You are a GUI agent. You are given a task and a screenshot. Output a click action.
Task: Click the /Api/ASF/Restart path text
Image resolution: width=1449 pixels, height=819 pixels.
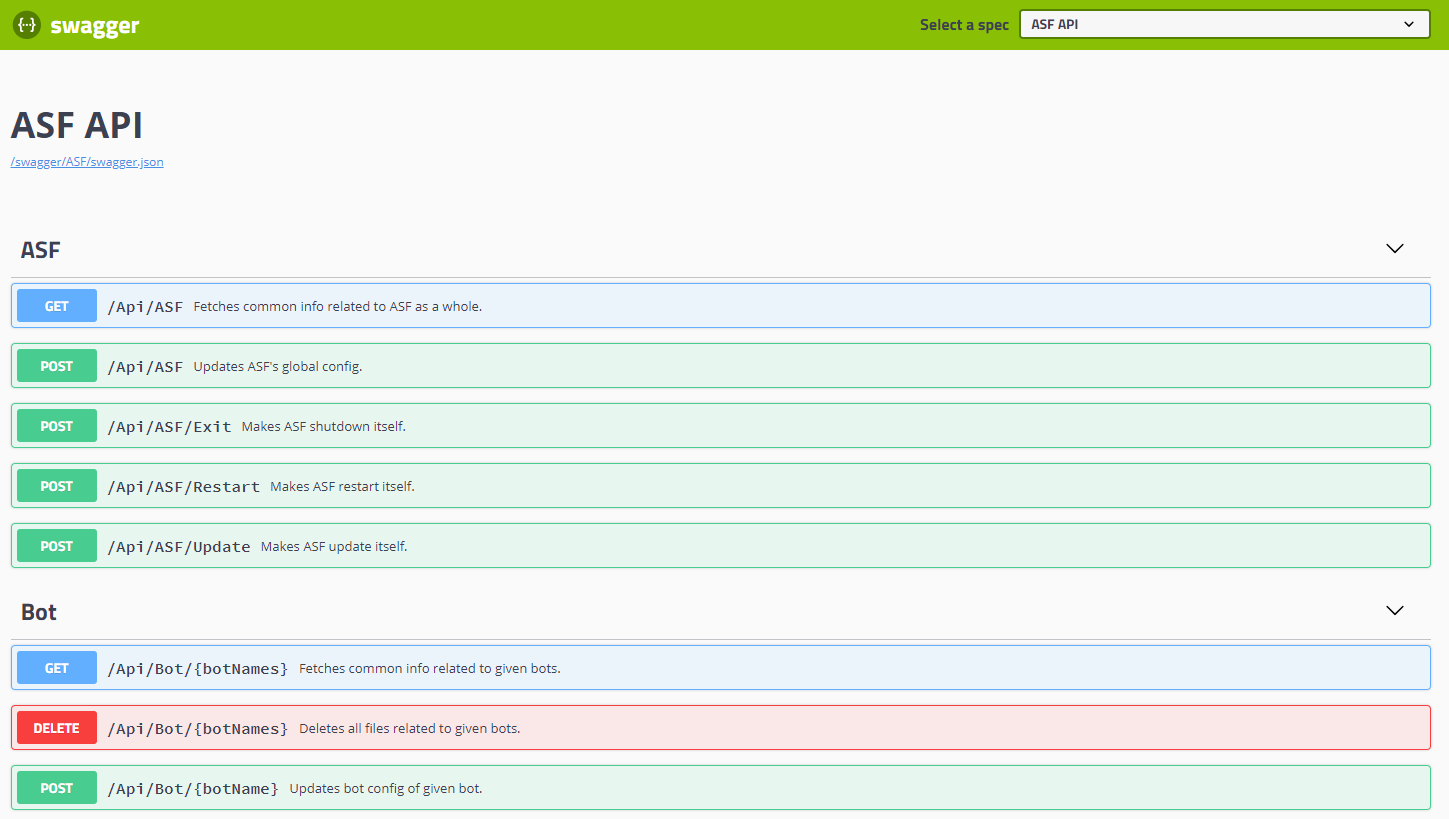(x=183, y=487)
